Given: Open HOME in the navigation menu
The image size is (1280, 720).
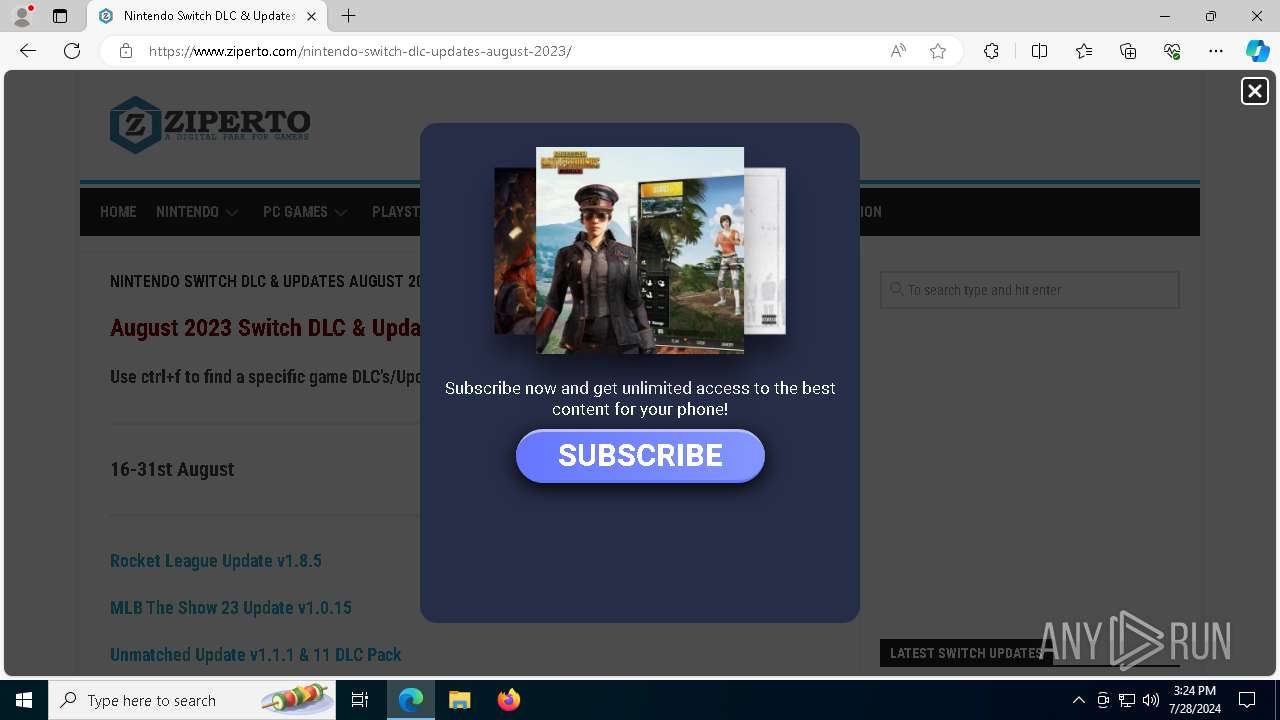Looking at the screenshot, I should 118,212.
